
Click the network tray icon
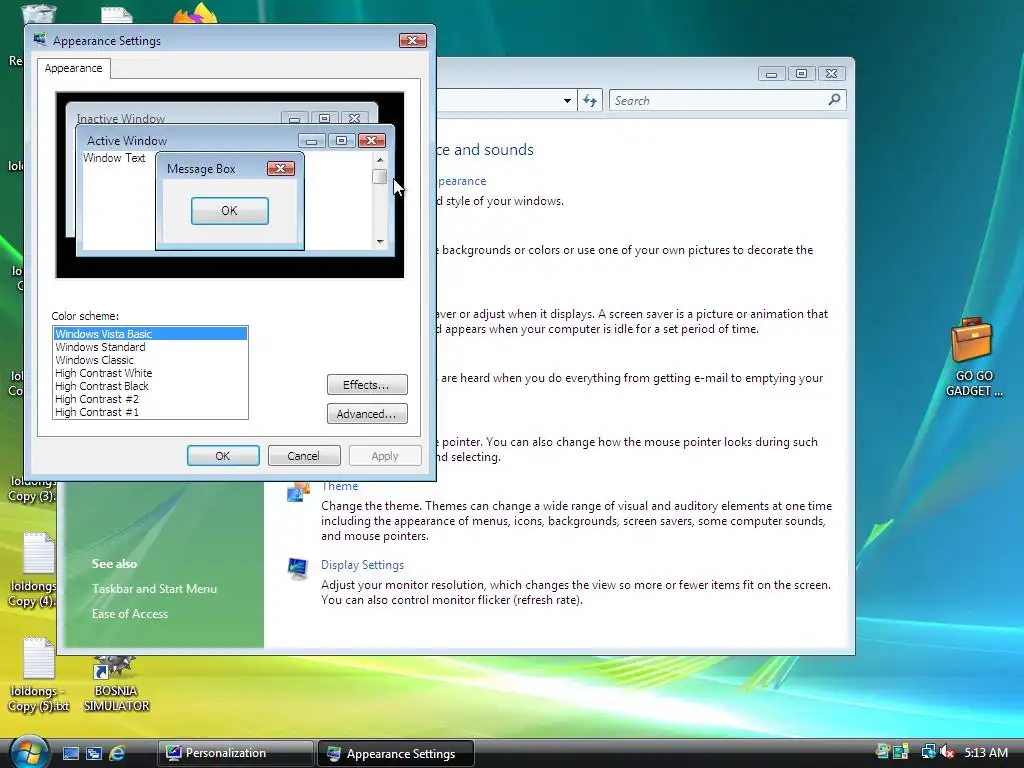928,752
